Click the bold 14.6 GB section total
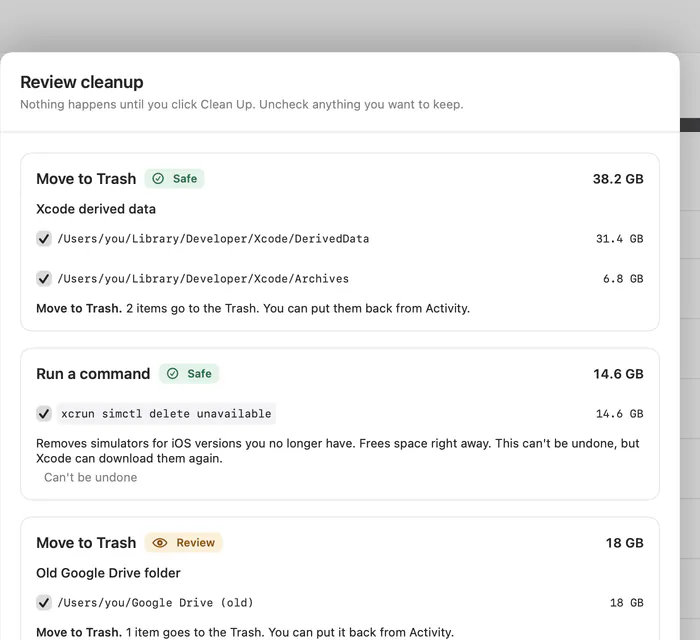This screenshot has height=640, width=700. [x=618, y=374]
